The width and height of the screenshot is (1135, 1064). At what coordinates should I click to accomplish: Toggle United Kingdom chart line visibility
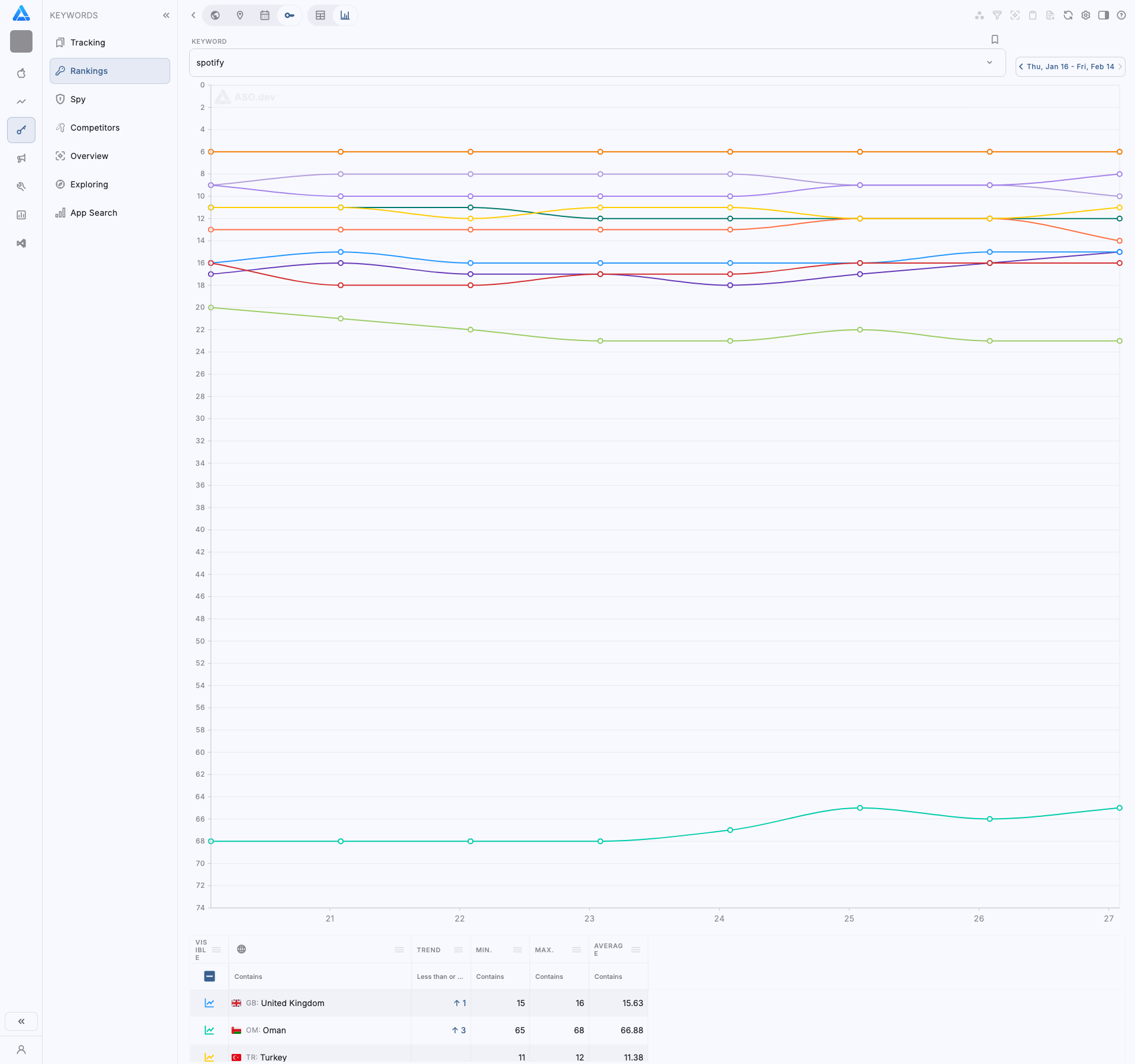click(209, 1003)
